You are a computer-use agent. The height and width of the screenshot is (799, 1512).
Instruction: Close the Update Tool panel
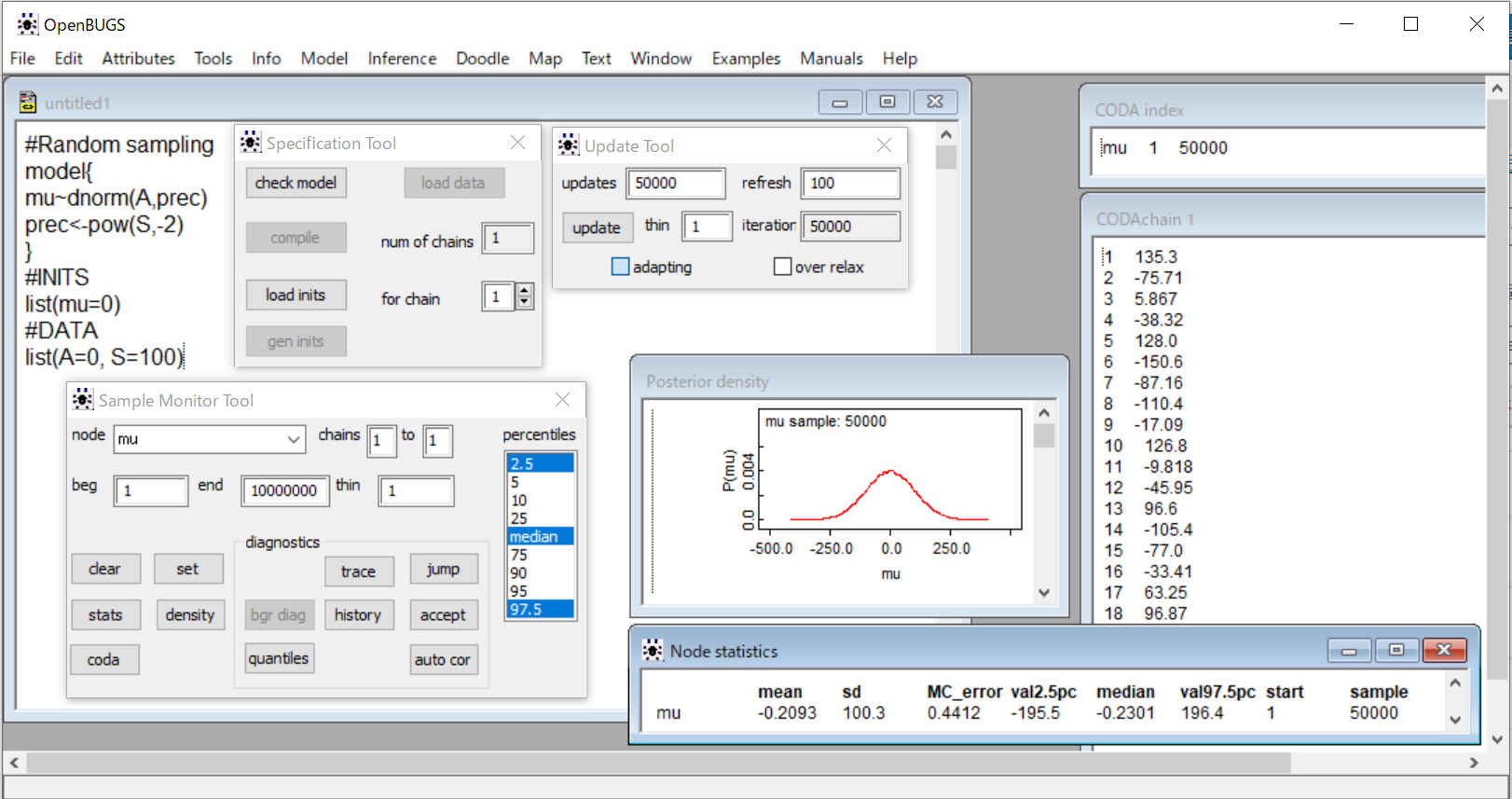885,145
